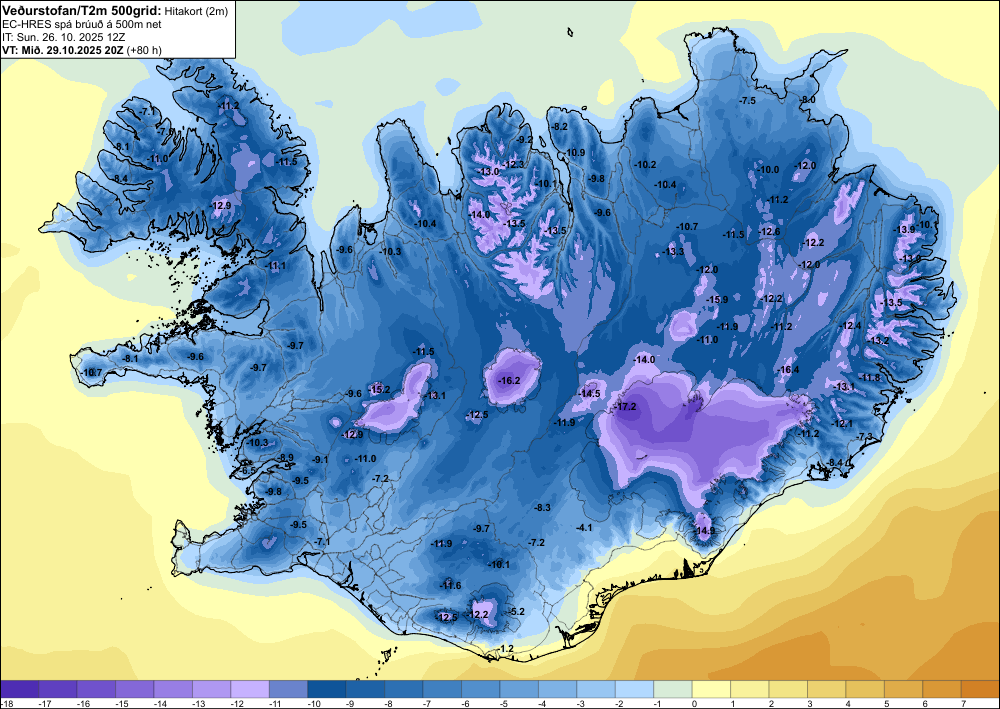Screen dimensions: 1000x709
Task: Click the -13.3 temperature value
Action: (x=673, y=252)
